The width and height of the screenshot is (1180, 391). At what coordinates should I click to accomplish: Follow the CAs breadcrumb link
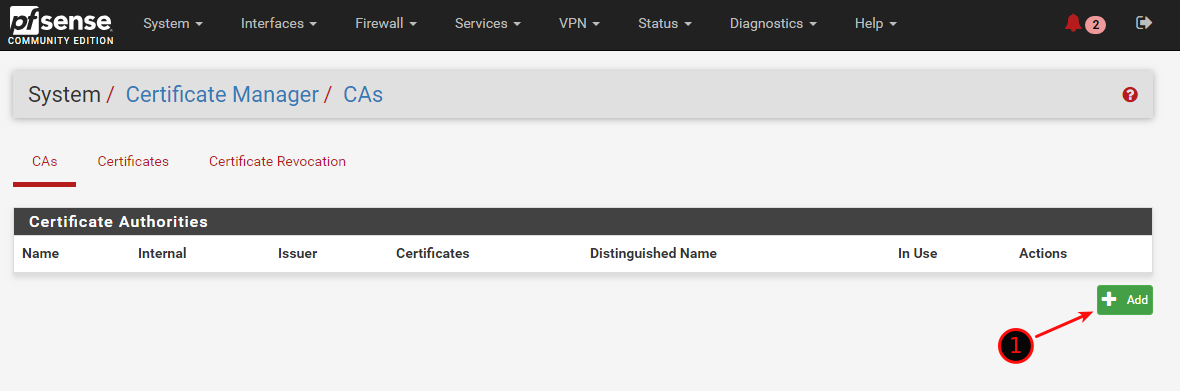click(363, 95)
